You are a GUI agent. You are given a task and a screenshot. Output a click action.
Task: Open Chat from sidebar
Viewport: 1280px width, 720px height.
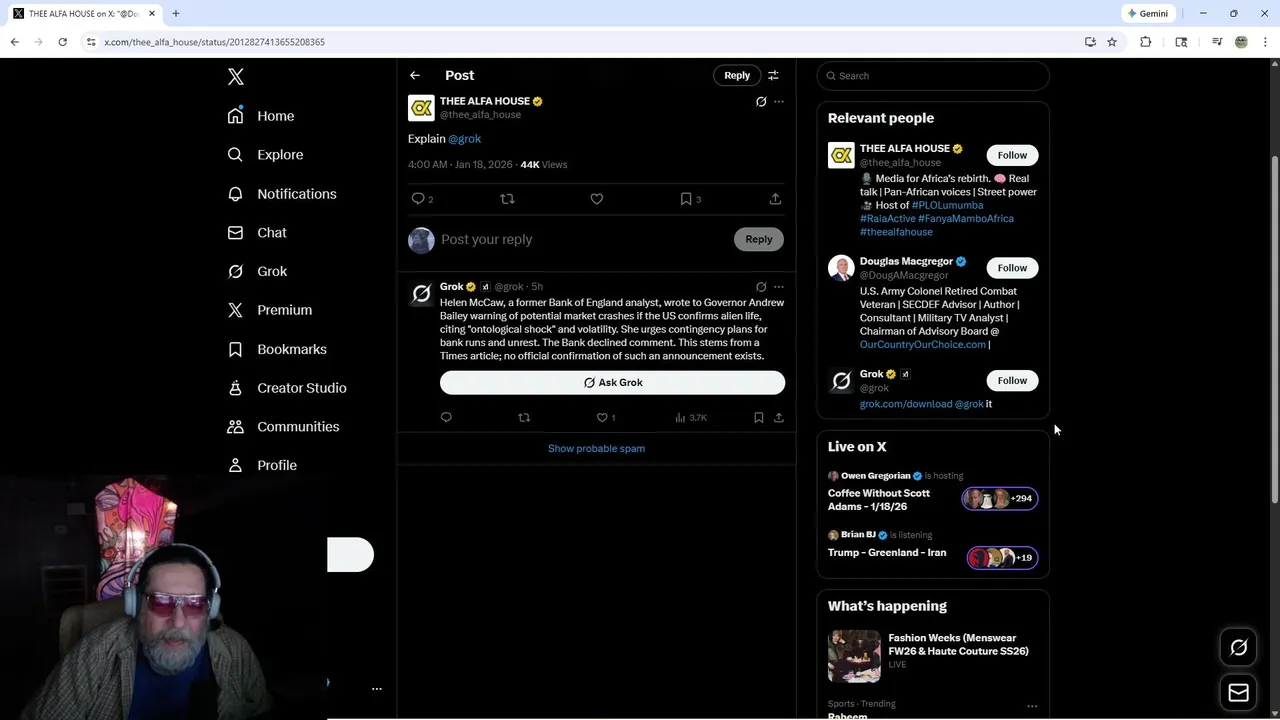(256, 232)
